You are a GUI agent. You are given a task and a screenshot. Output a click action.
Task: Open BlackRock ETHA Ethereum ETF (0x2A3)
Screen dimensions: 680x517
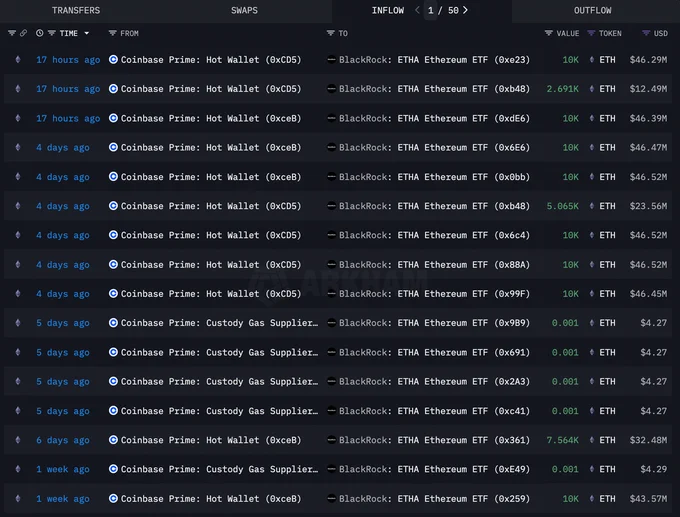tap(435, 381)
